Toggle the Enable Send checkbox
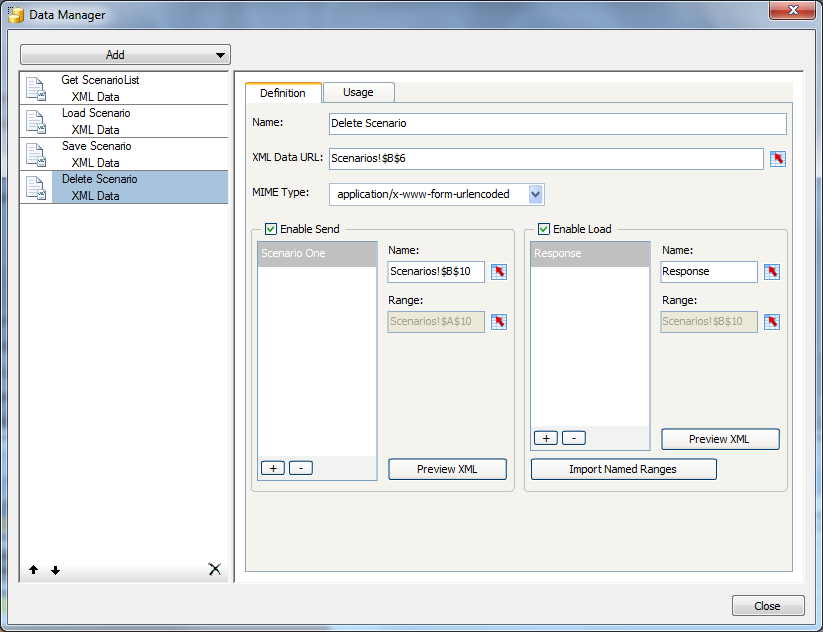 tap(271, 229)
